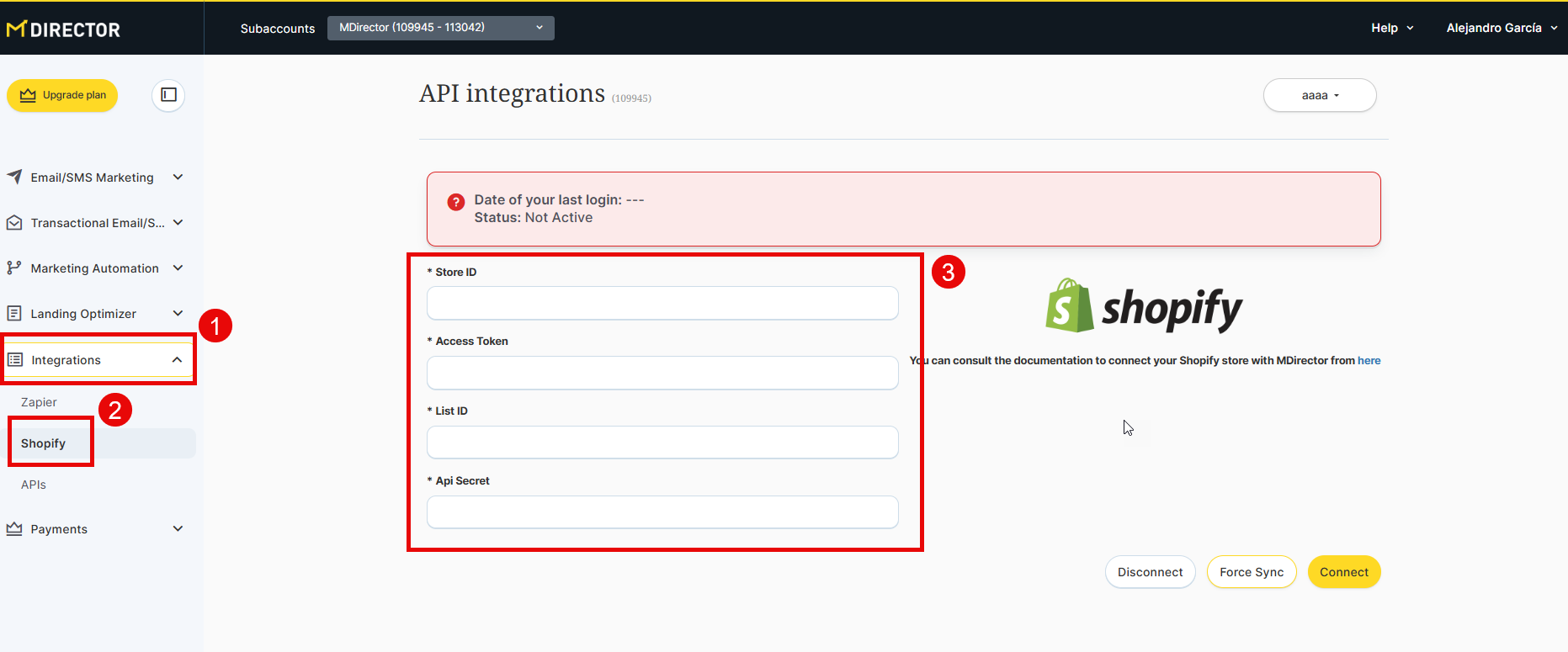The width and height of the screenshot is (1568, 652).
Task: Click the Marketing Automation branch icon
Action: pos(14,268)
